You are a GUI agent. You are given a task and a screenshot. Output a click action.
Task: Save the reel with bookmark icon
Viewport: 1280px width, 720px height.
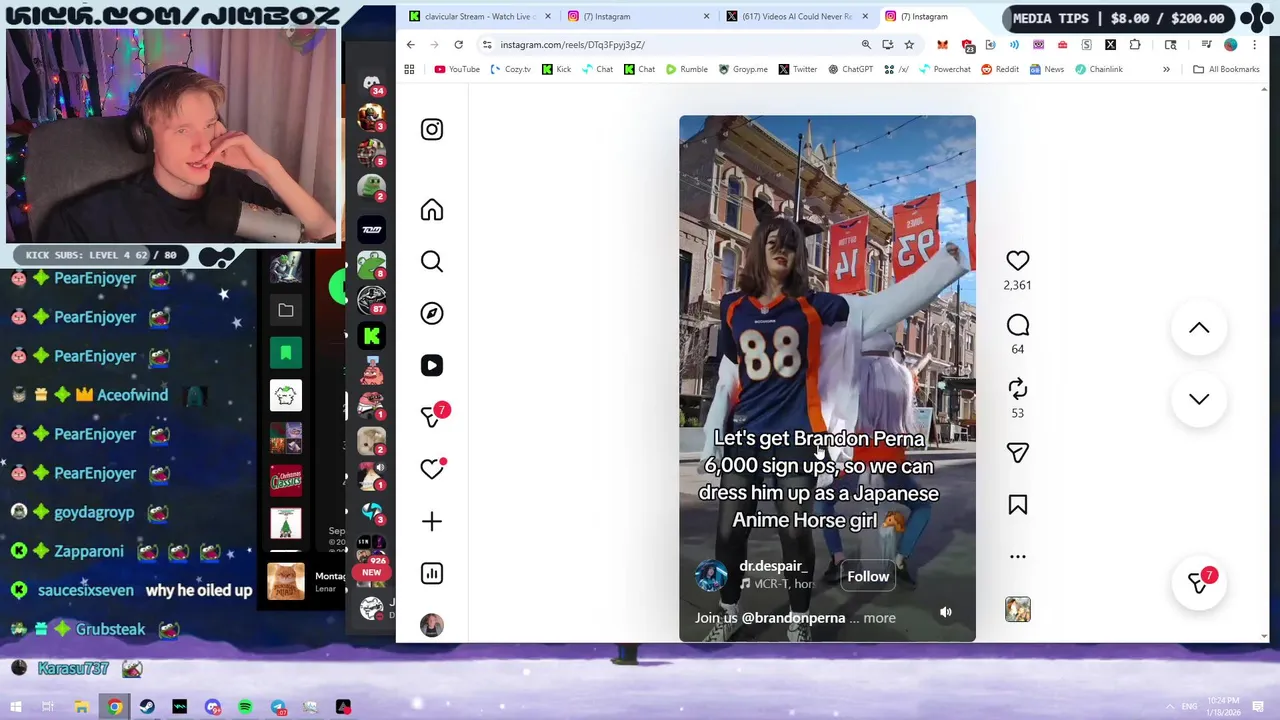tap(1017, 505)
